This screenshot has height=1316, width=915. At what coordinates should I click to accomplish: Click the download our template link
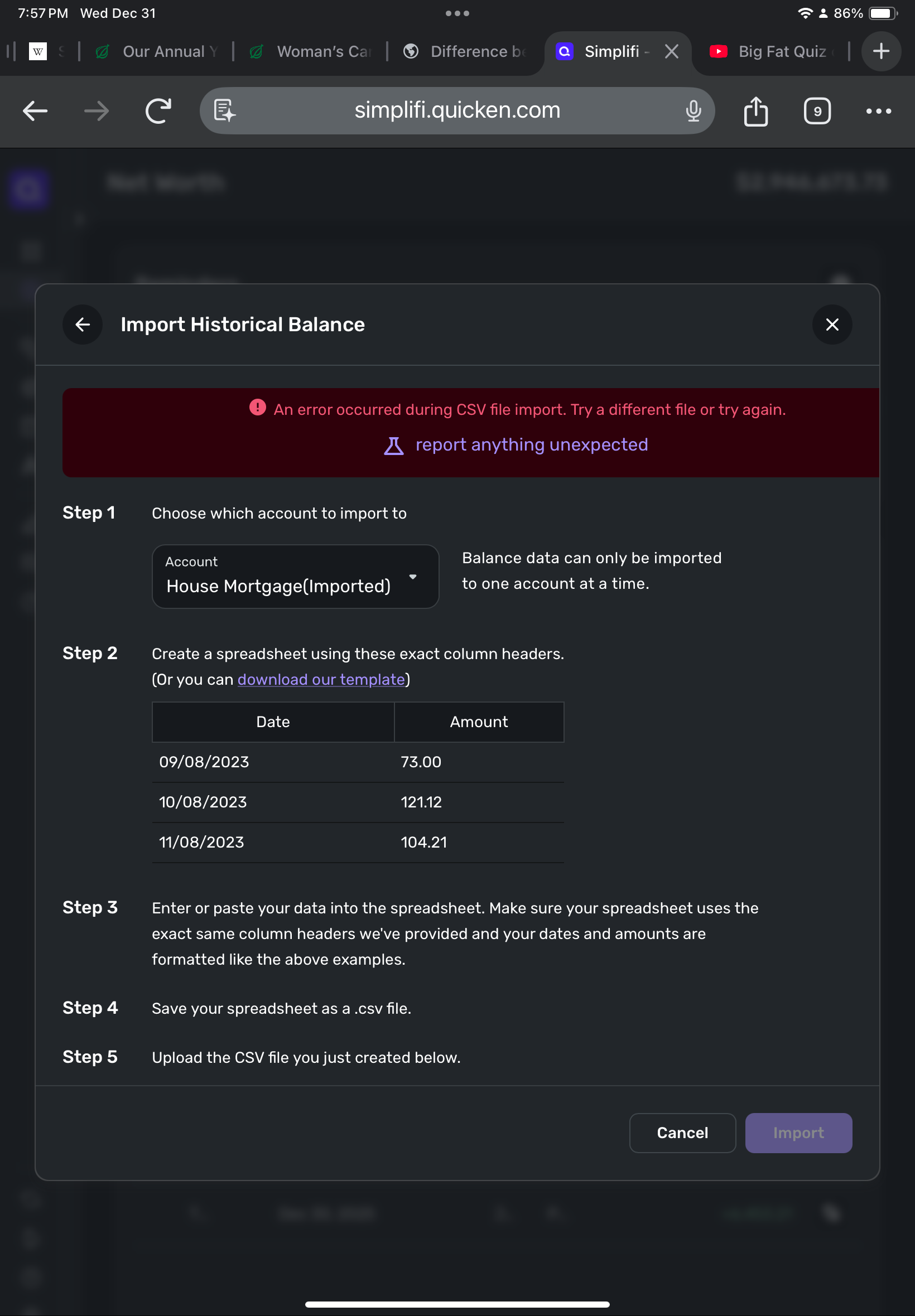(321, 680)
